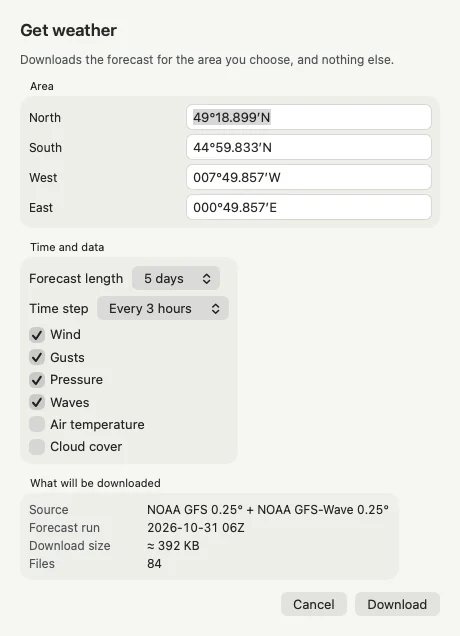Image resolution: width=460 pixels, height=636 pixels.
Task: Click the South latitude input field
Action: pyautogui.click(x=309, y=147)
